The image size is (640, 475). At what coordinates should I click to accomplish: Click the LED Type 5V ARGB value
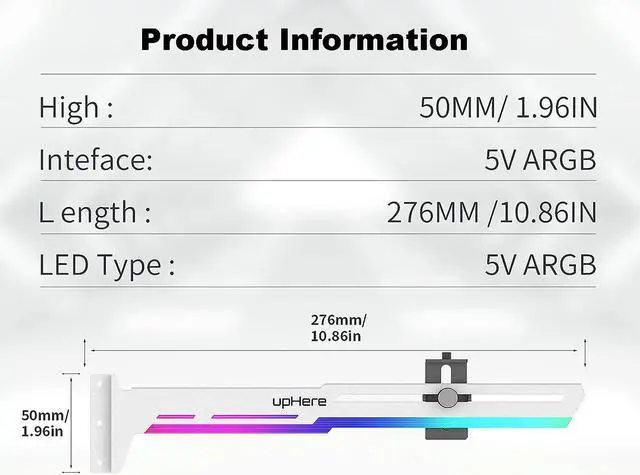[x=540, y=265]
